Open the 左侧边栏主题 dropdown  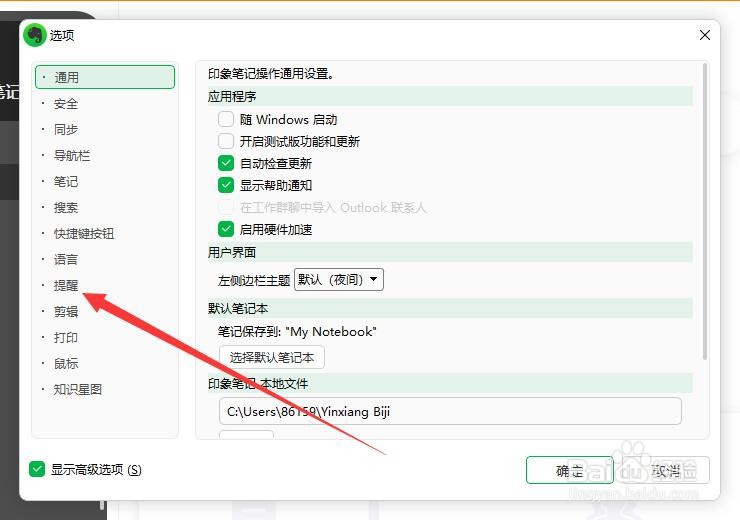(339, 280)
